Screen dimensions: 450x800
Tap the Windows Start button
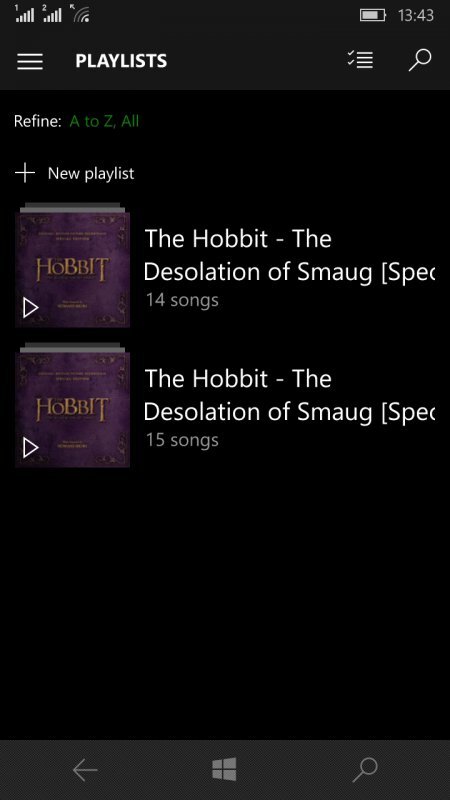(224, 769)
